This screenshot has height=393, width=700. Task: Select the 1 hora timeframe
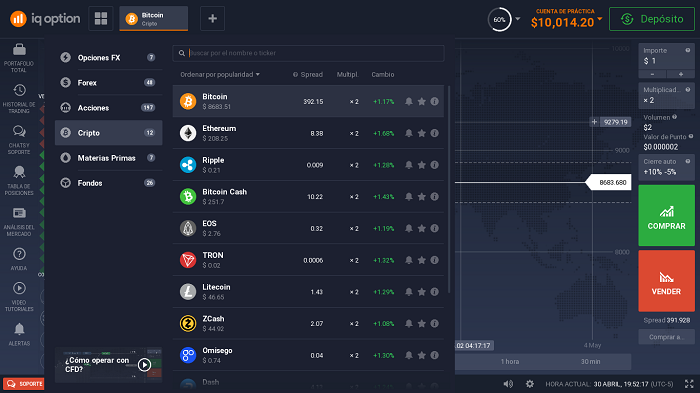point(510,361)
